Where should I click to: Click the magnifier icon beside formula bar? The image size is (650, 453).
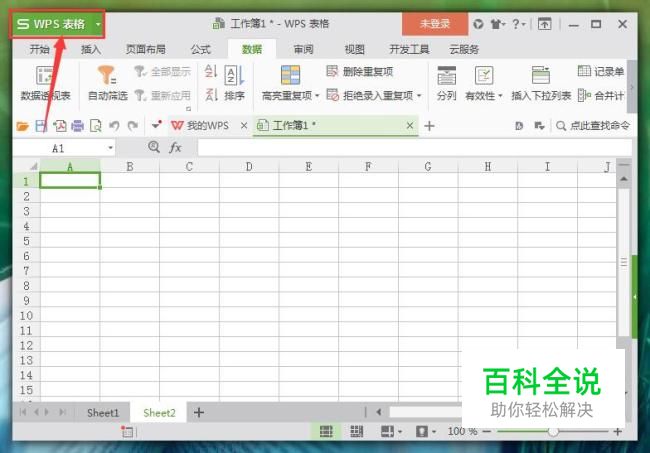click(x=154, y=147)
